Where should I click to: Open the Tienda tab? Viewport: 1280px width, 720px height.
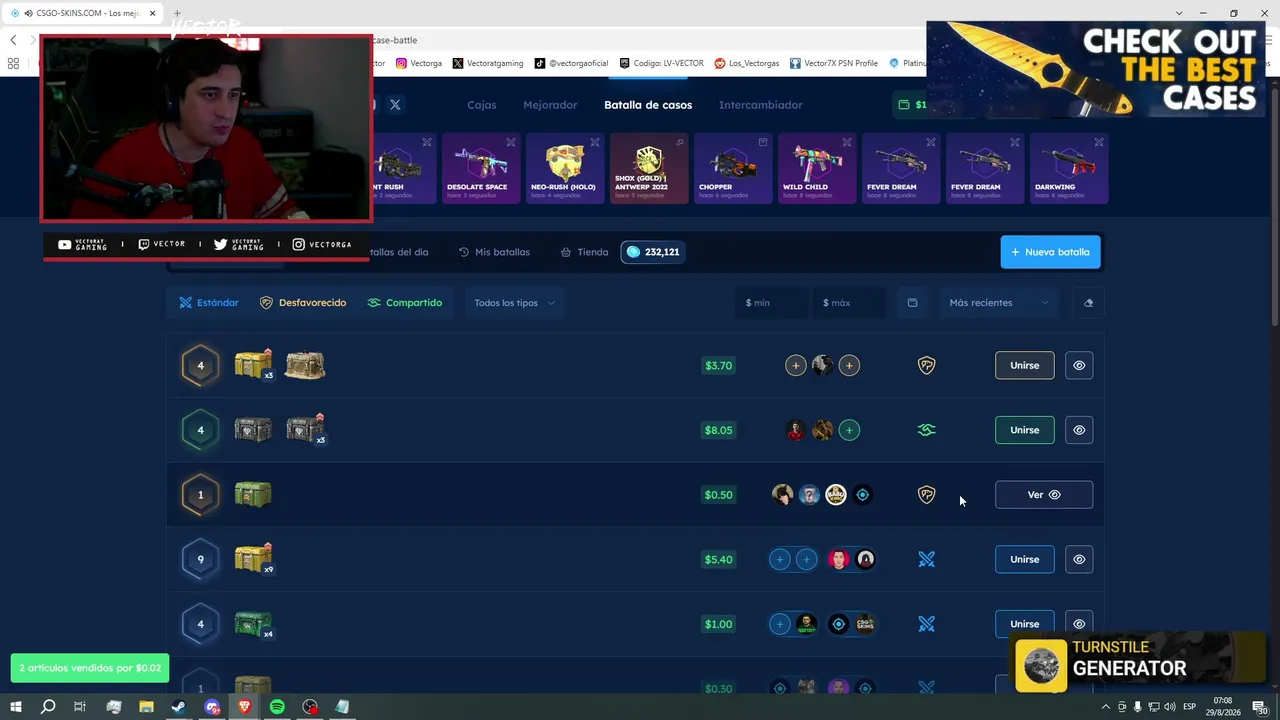[x=584, y=252]
